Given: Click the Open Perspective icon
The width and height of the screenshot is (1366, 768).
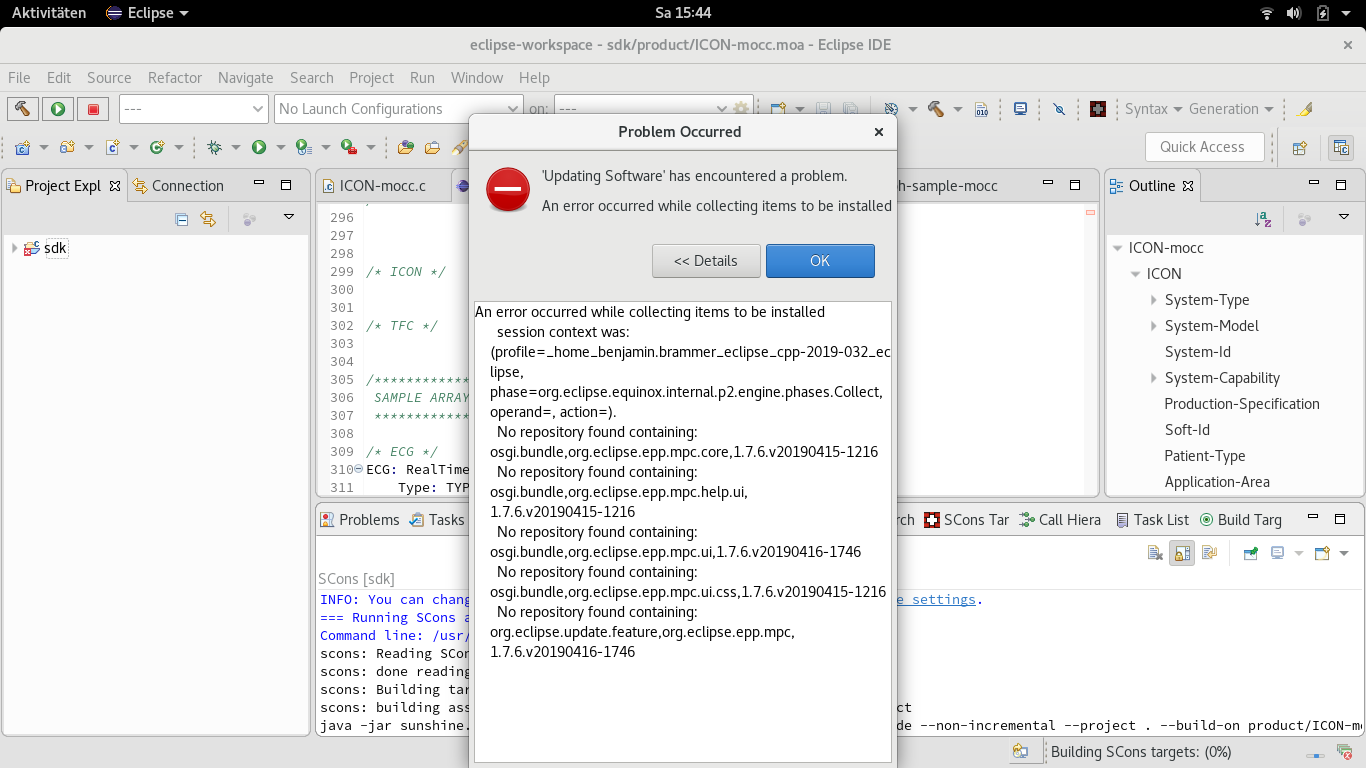Looking at the screenshot, I should [x=1299, y=148].
